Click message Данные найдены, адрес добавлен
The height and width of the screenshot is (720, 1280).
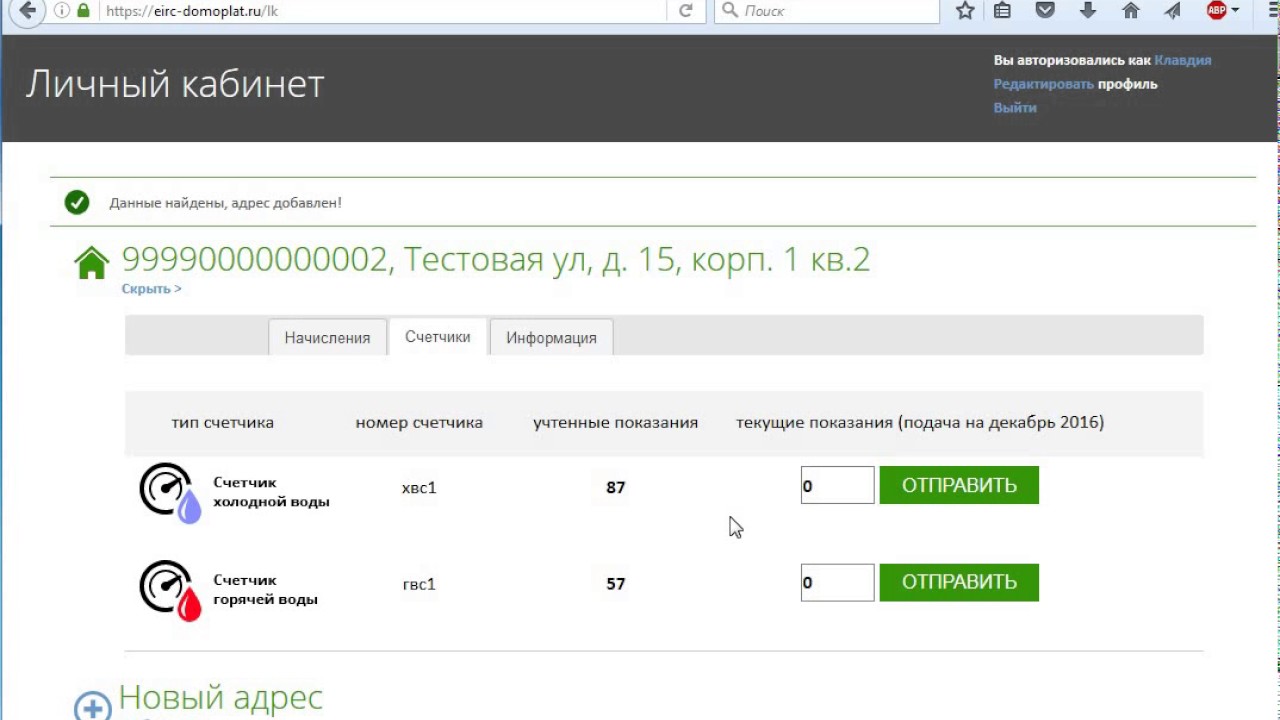tap(225, 203)
